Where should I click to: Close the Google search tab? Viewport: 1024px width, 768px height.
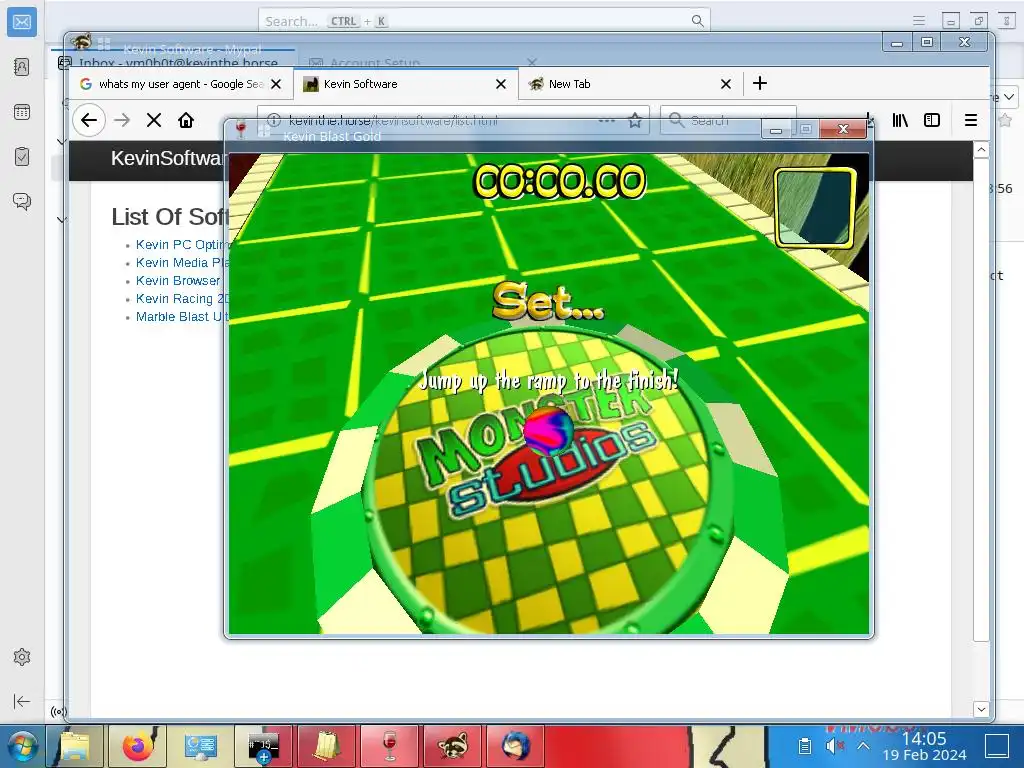click(x=276, y=84)
